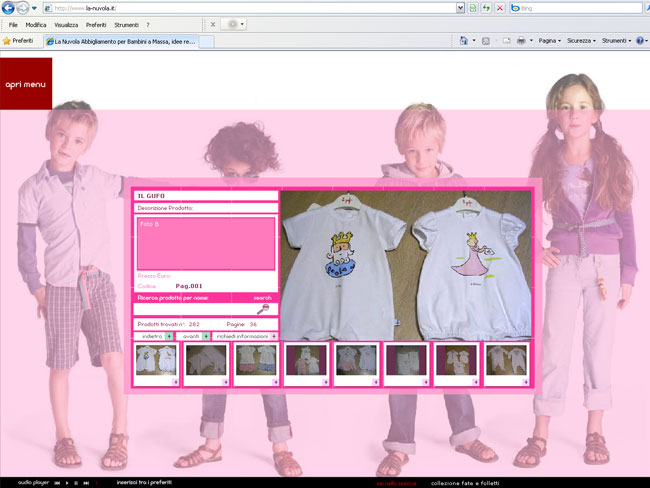Open the Strumenti menu in the menu bar

[x=126, y=25]
